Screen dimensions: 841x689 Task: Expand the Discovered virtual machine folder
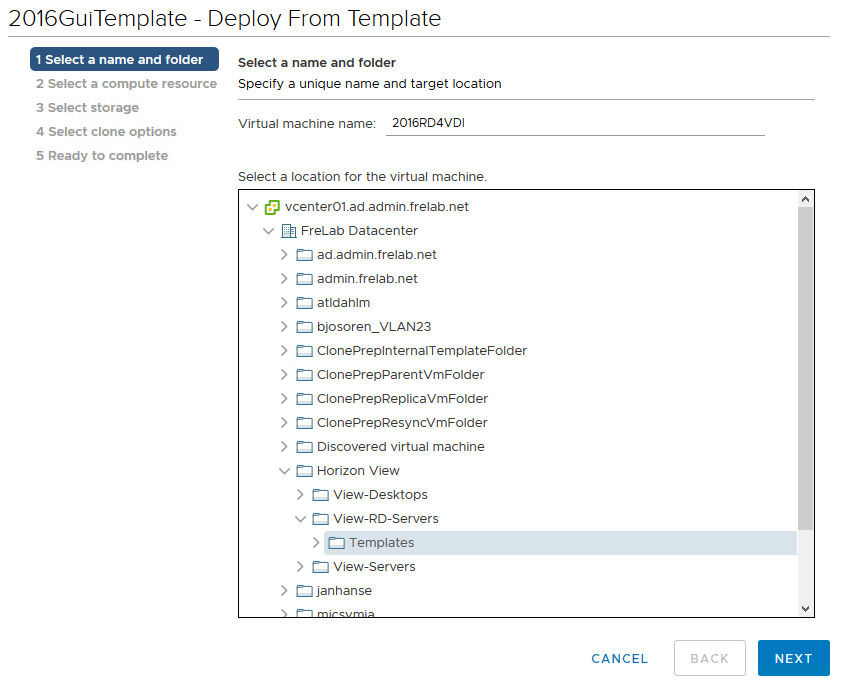284,447
